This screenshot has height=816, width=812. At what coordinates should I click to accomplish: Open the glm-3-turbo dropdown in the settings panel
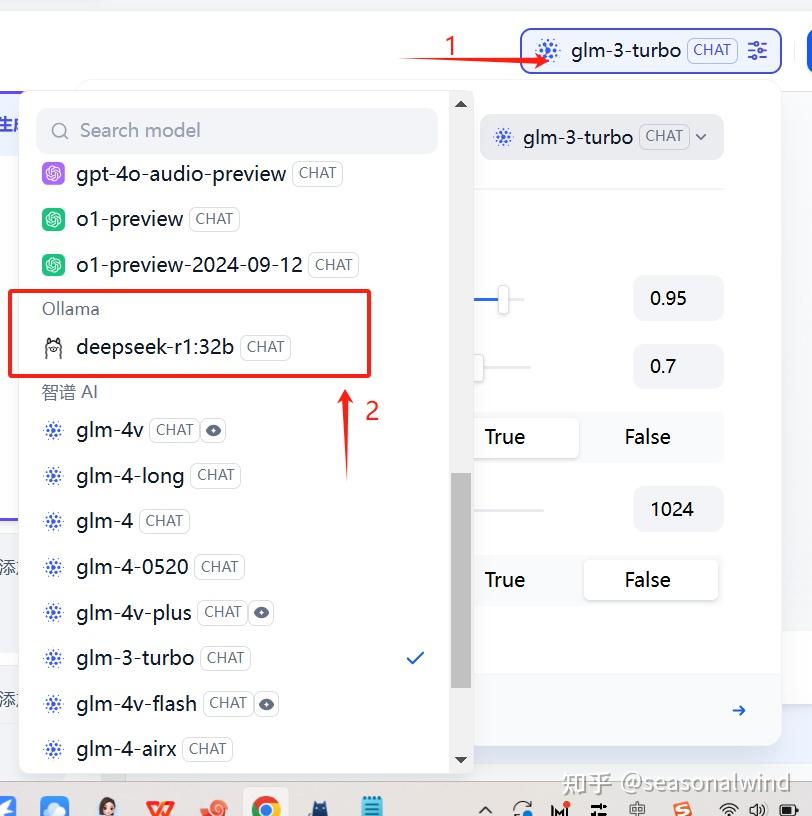700,137
